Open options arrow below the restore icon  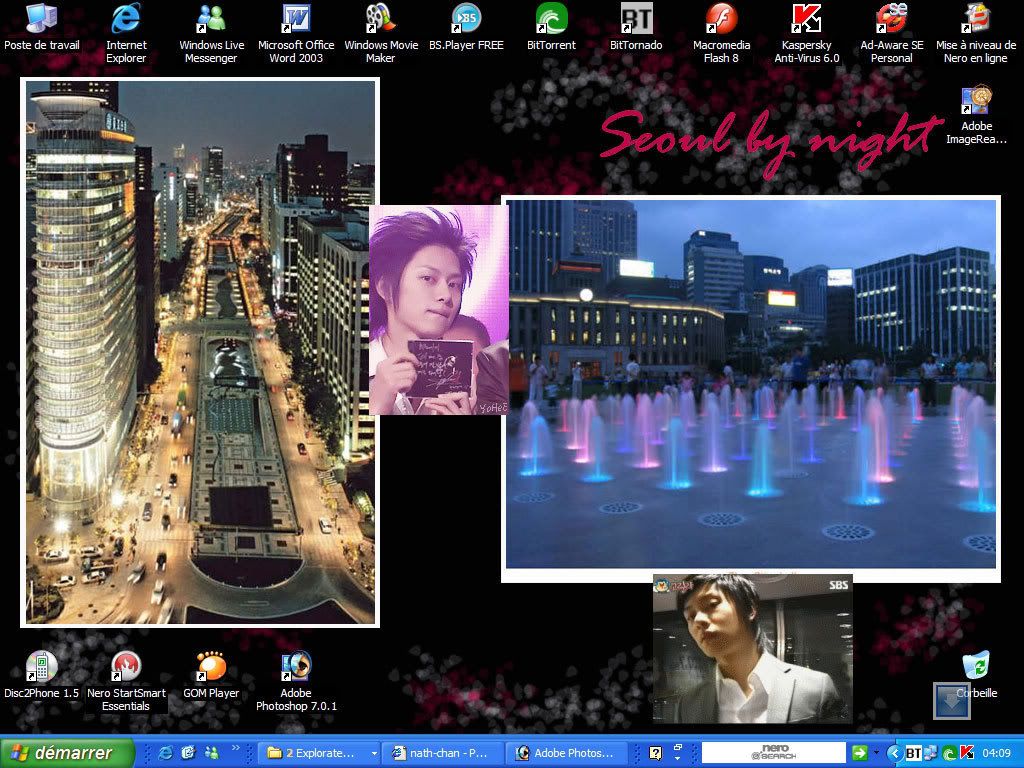(678, 759)
